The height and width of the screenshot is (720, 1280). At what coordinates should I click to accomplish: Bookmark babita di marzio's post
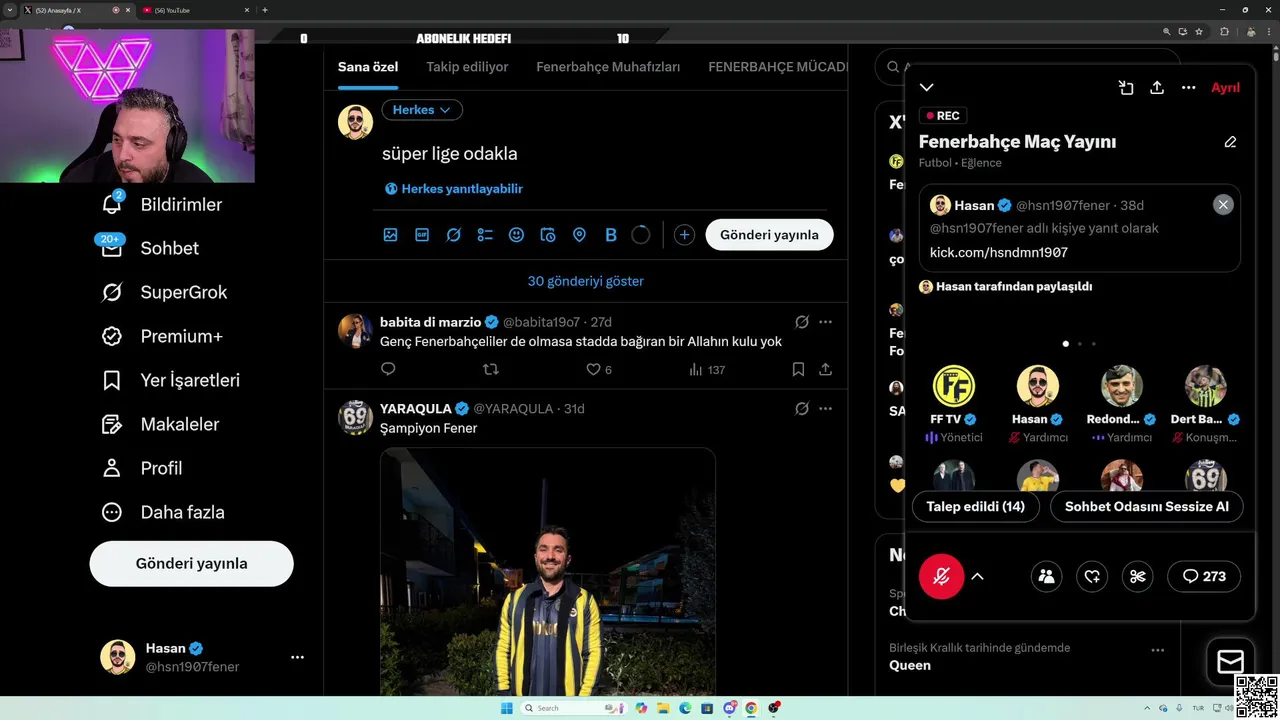click(x=798, y=369)
